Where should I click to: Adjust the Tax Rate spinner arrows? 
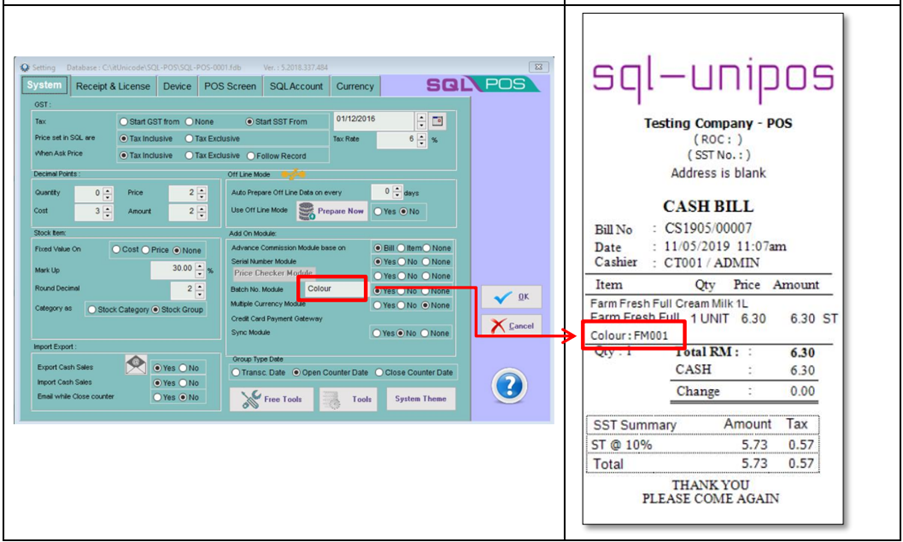click(422, 140)
